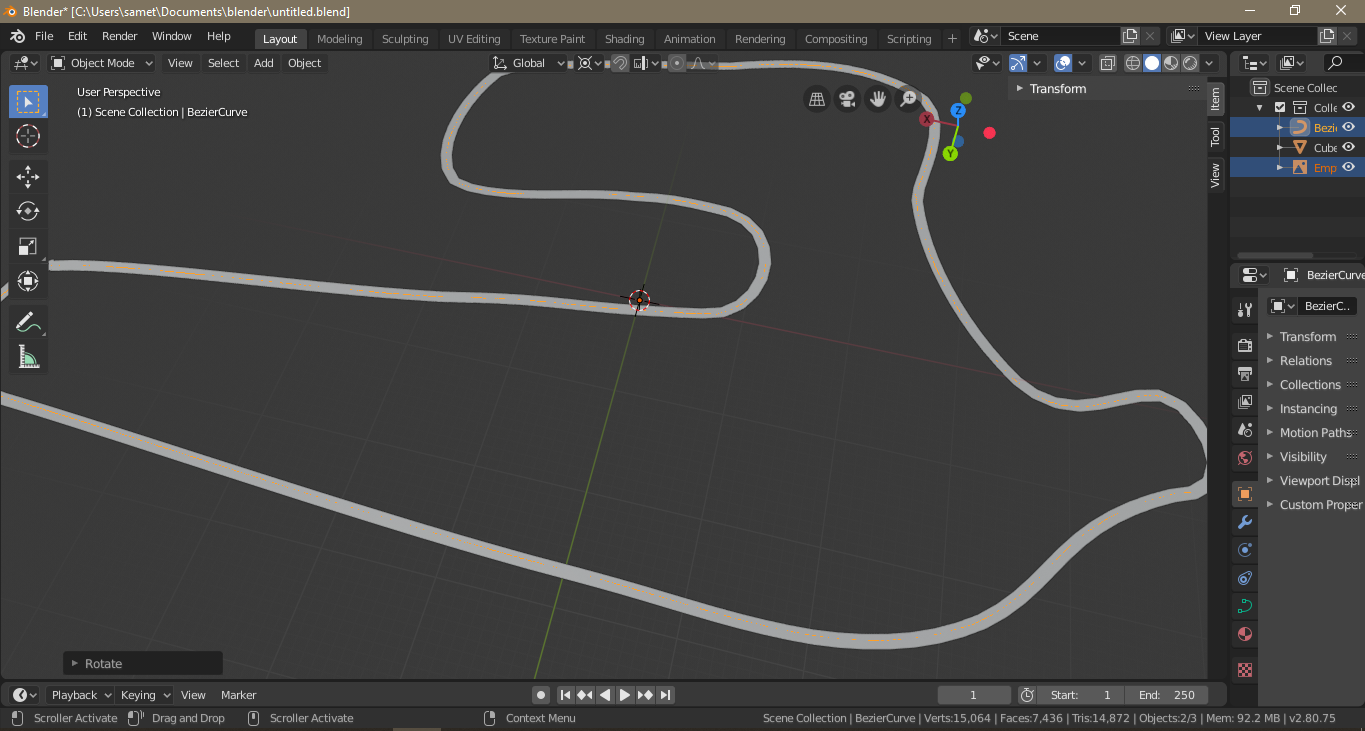Toggle snapping magnet button
The image size is (1365, 731).
coord(620,63)
